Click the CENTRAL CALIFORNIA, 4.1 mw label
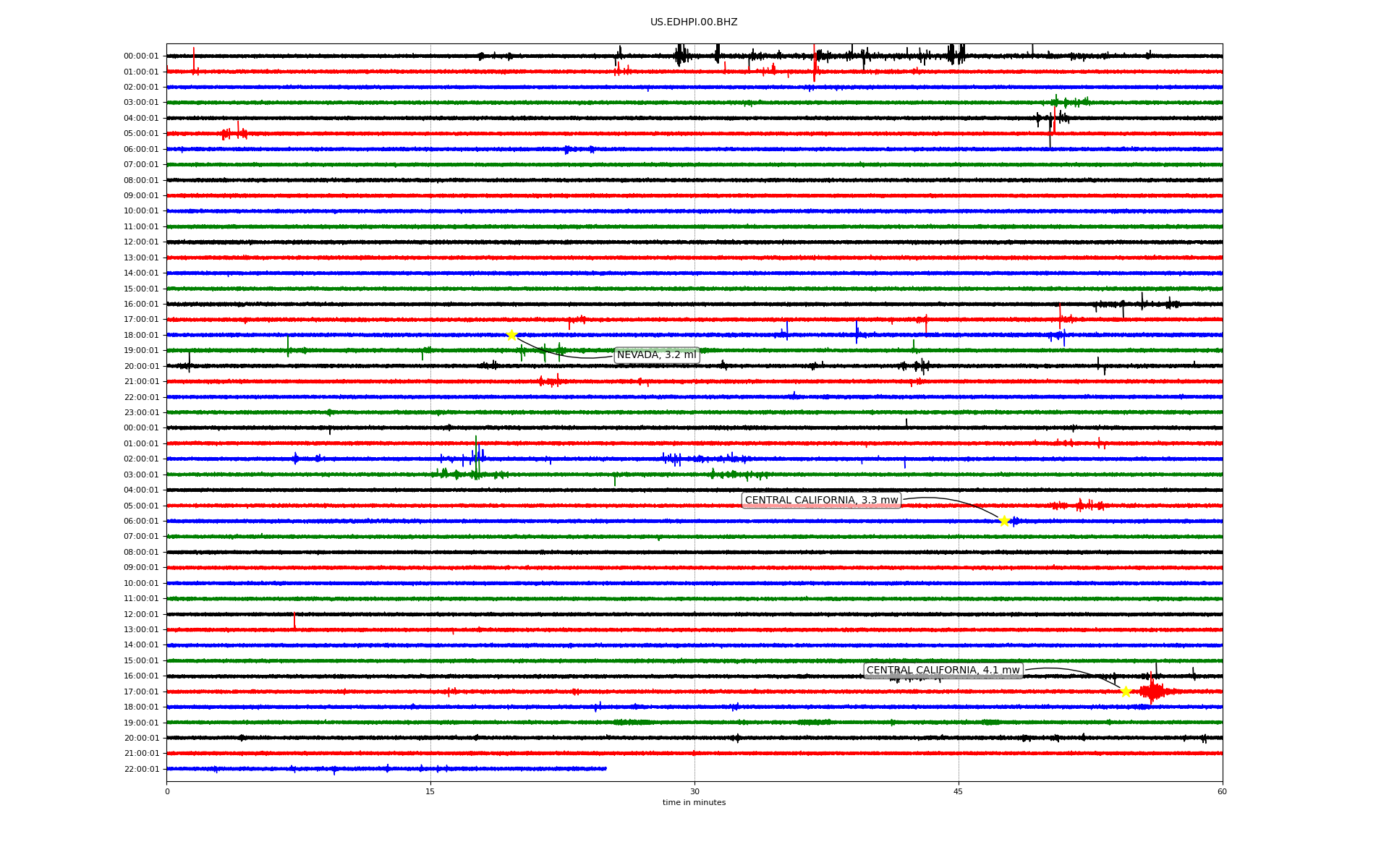Image resolution: width=1389 pixels, height=868 pixels. click(x=943, y=671)
